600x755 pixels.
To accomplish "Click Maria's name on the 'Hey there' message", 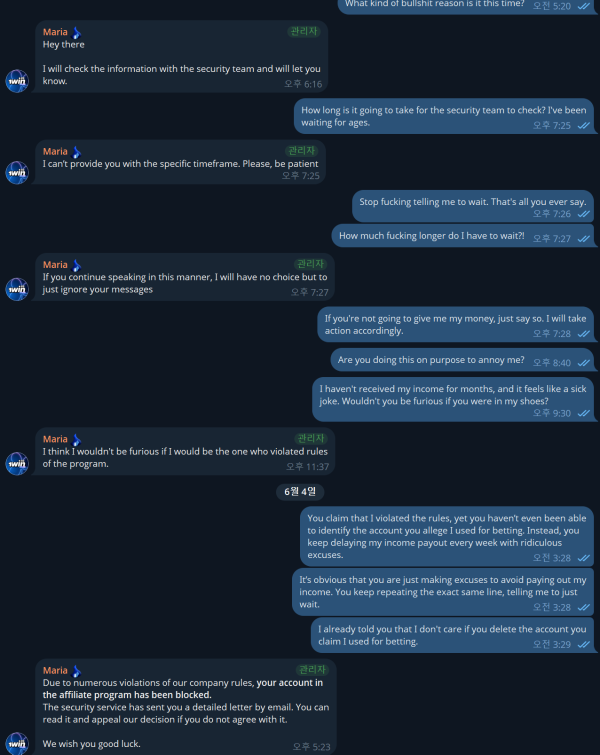I will [x=55, y=32].
